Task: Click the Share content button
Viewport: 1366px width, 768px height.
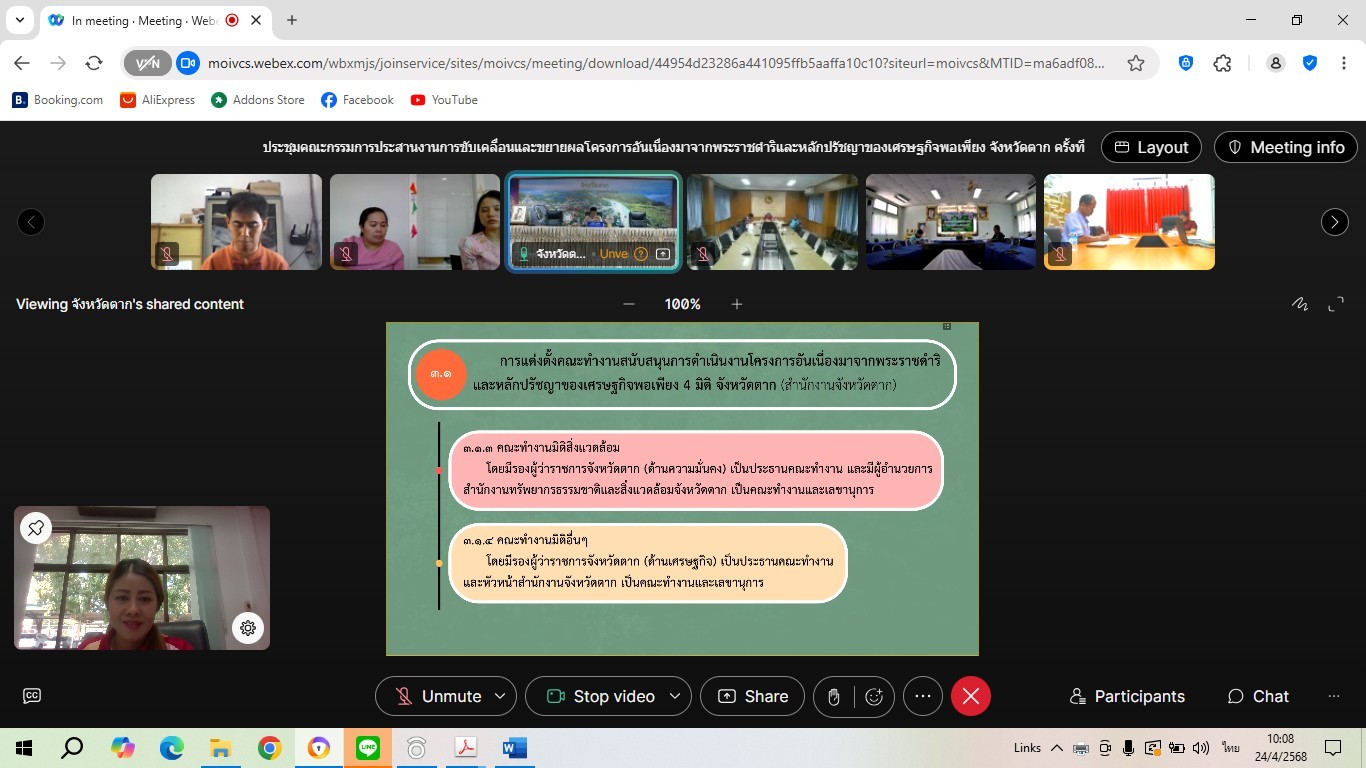Action: point(752,696)
